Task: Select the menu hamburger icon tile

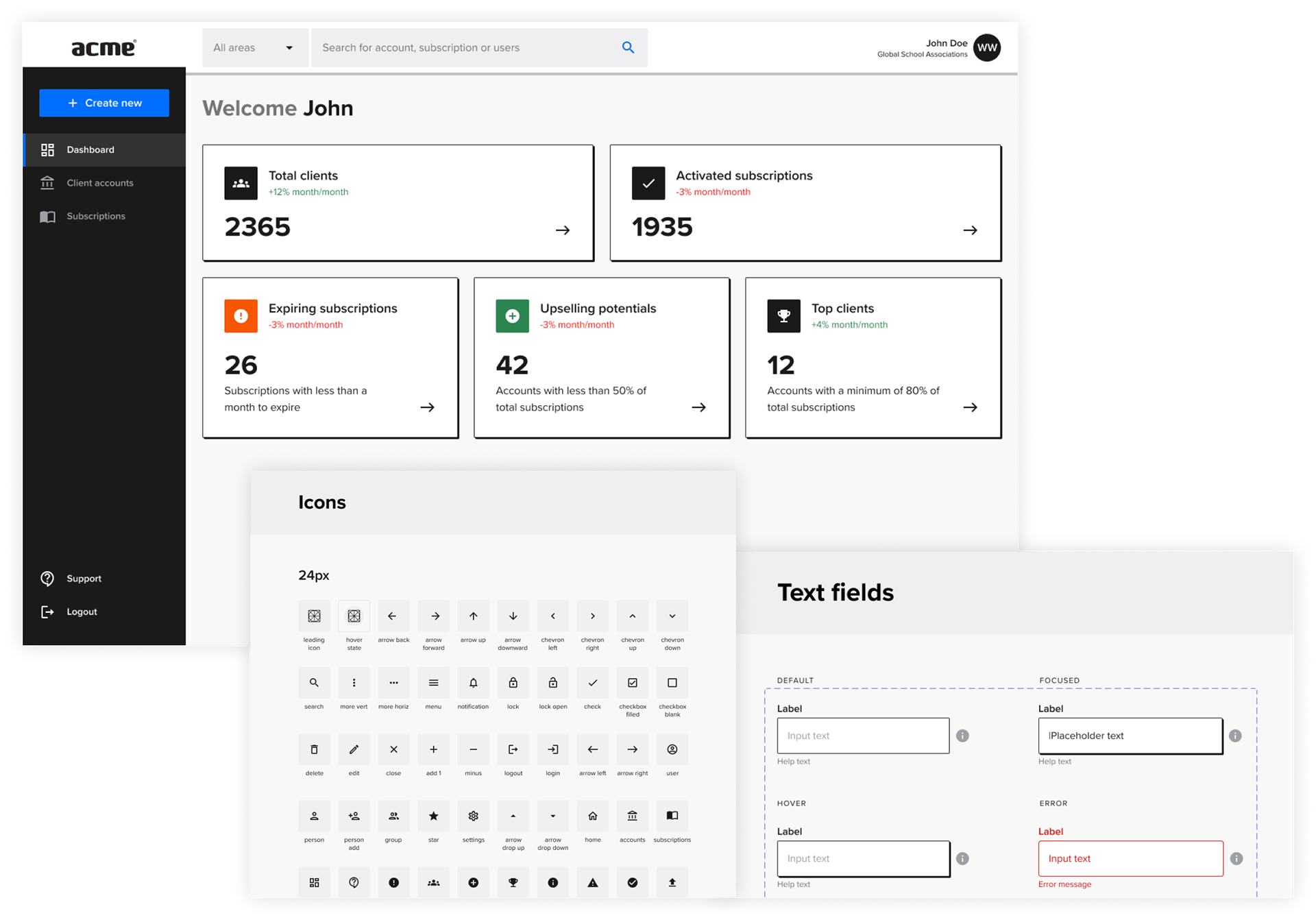Action: point(433,683)
